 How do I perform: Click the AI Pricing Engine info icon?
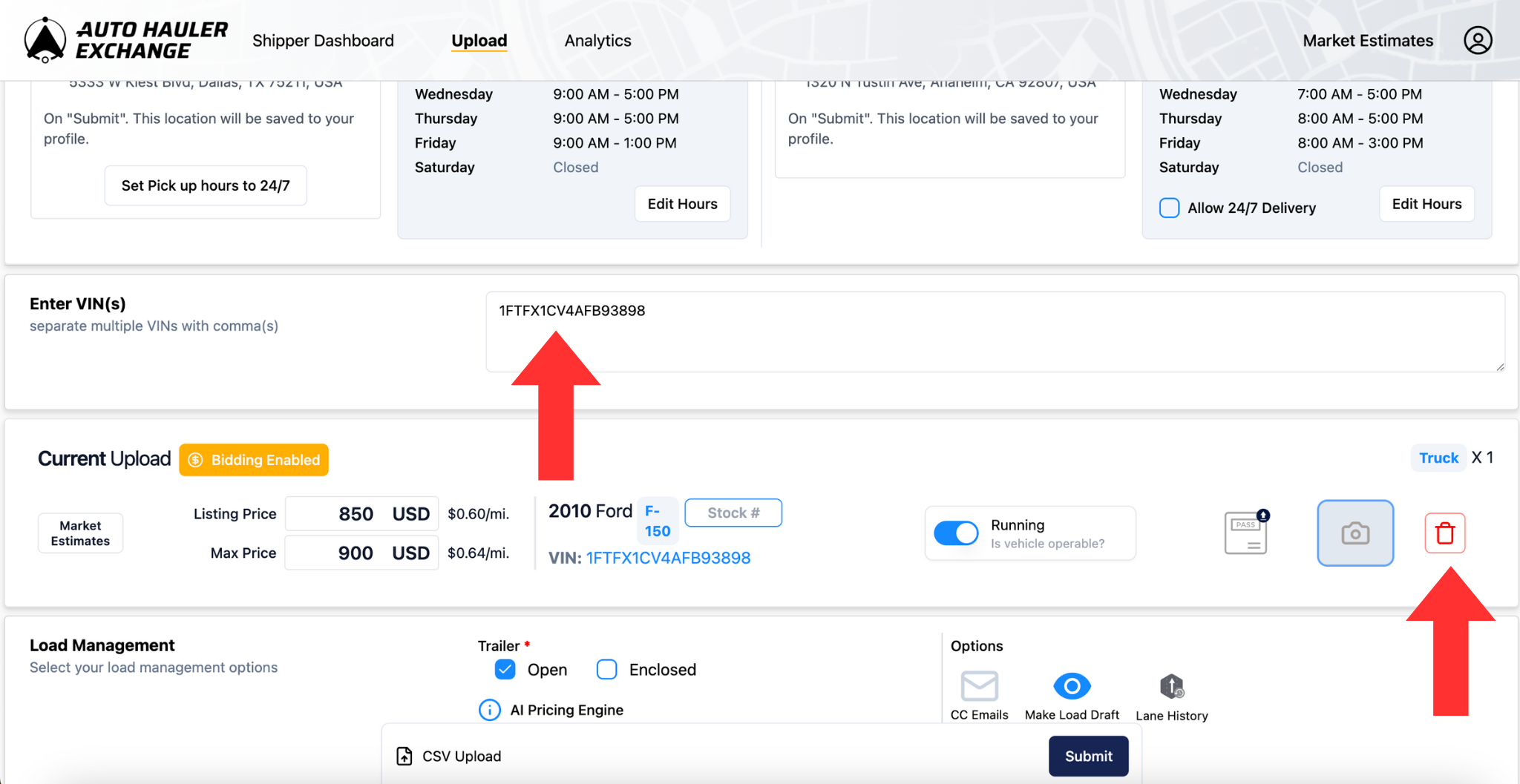tap(490, 710)
